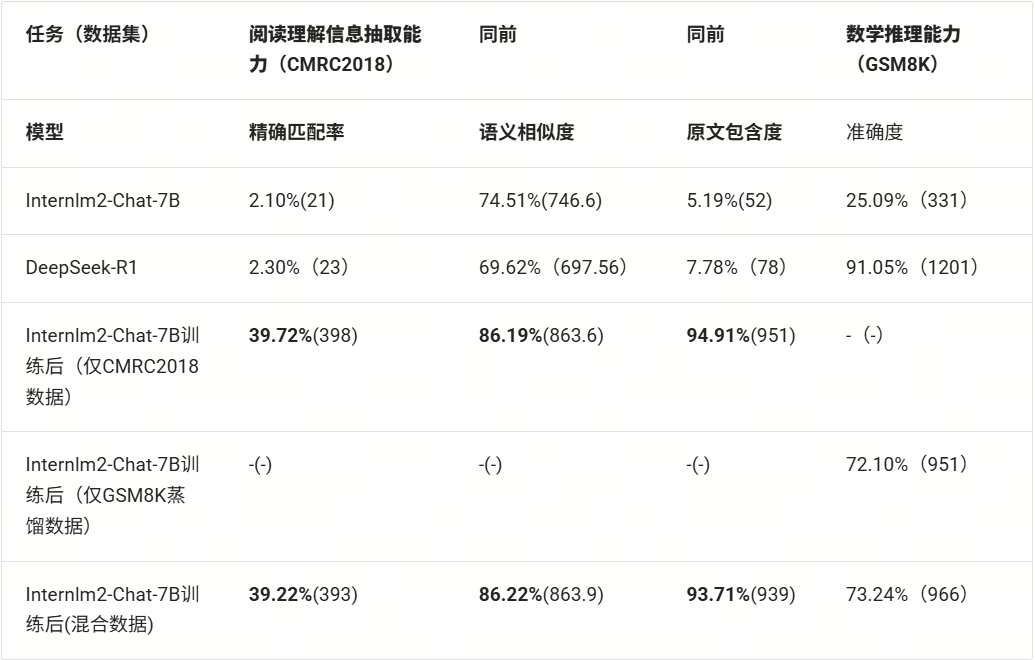Click the 数学推理能力（GSM8K）column header
Viewport: 1035px width, 660px height.
903,49
